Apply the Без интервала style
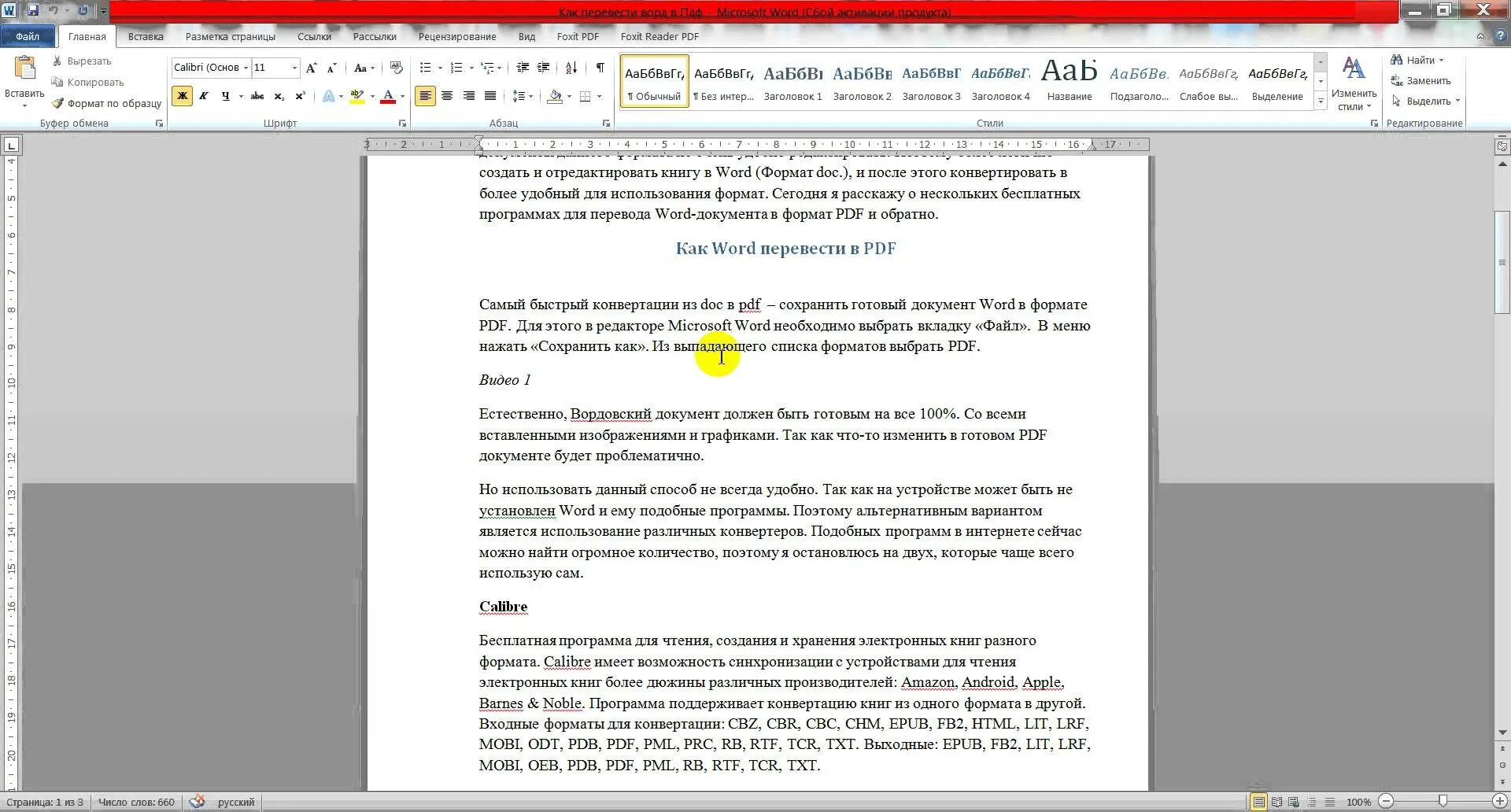This screenshot has width=1511, height=812. [x=723, y=82]
